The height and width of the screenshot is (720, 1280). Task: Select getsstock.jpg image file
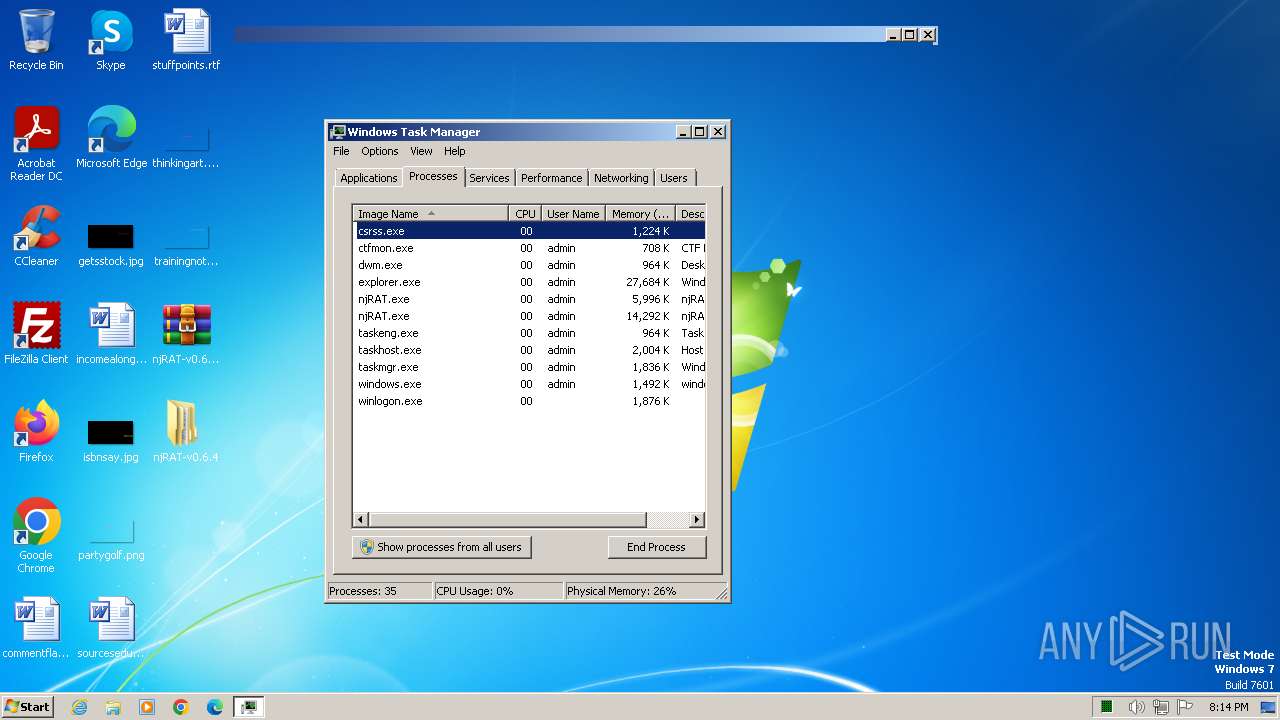point(110,244)
